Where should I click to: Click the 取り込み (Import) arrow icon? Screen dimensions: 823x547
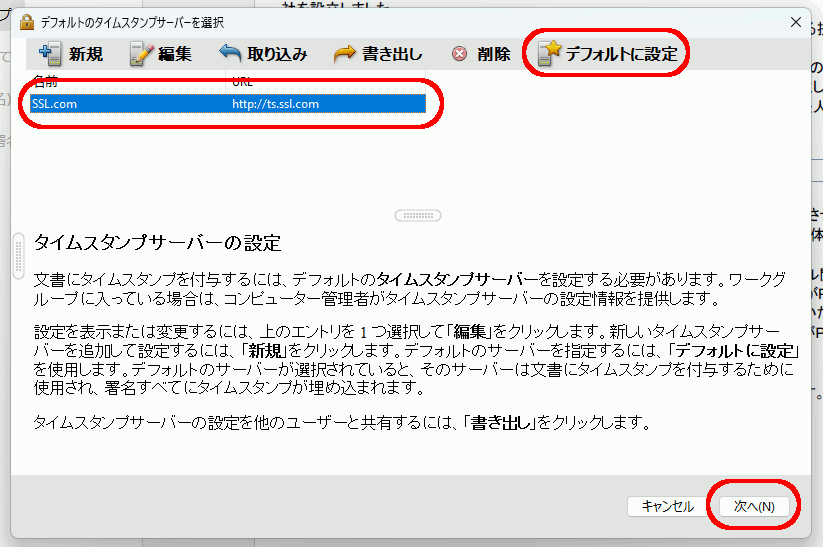(230, 53)
